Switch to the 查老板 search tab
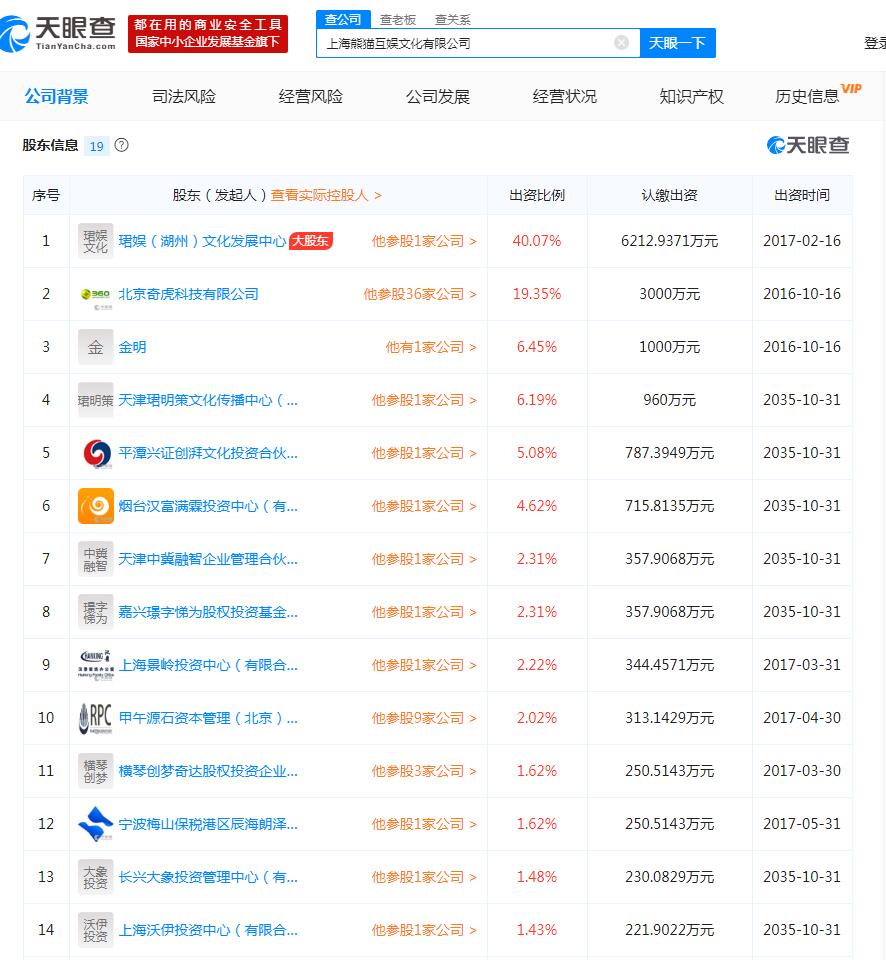The width and height of the screenshot is (886, 960). [398, 20]
